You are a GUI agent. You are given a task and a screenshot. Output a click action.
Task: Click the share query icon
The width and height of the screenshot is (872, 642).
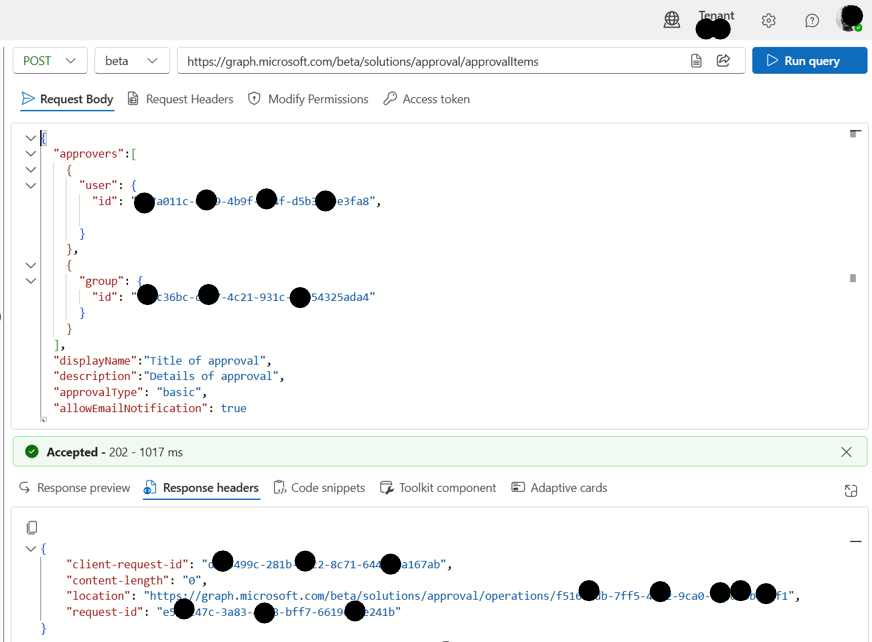click(x=724, y=61)
